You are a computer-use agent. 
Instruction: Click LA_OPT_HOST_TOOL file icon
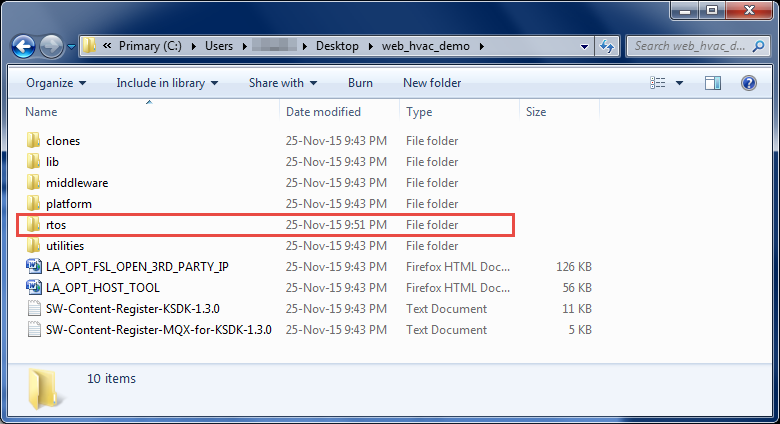(34, 287)
